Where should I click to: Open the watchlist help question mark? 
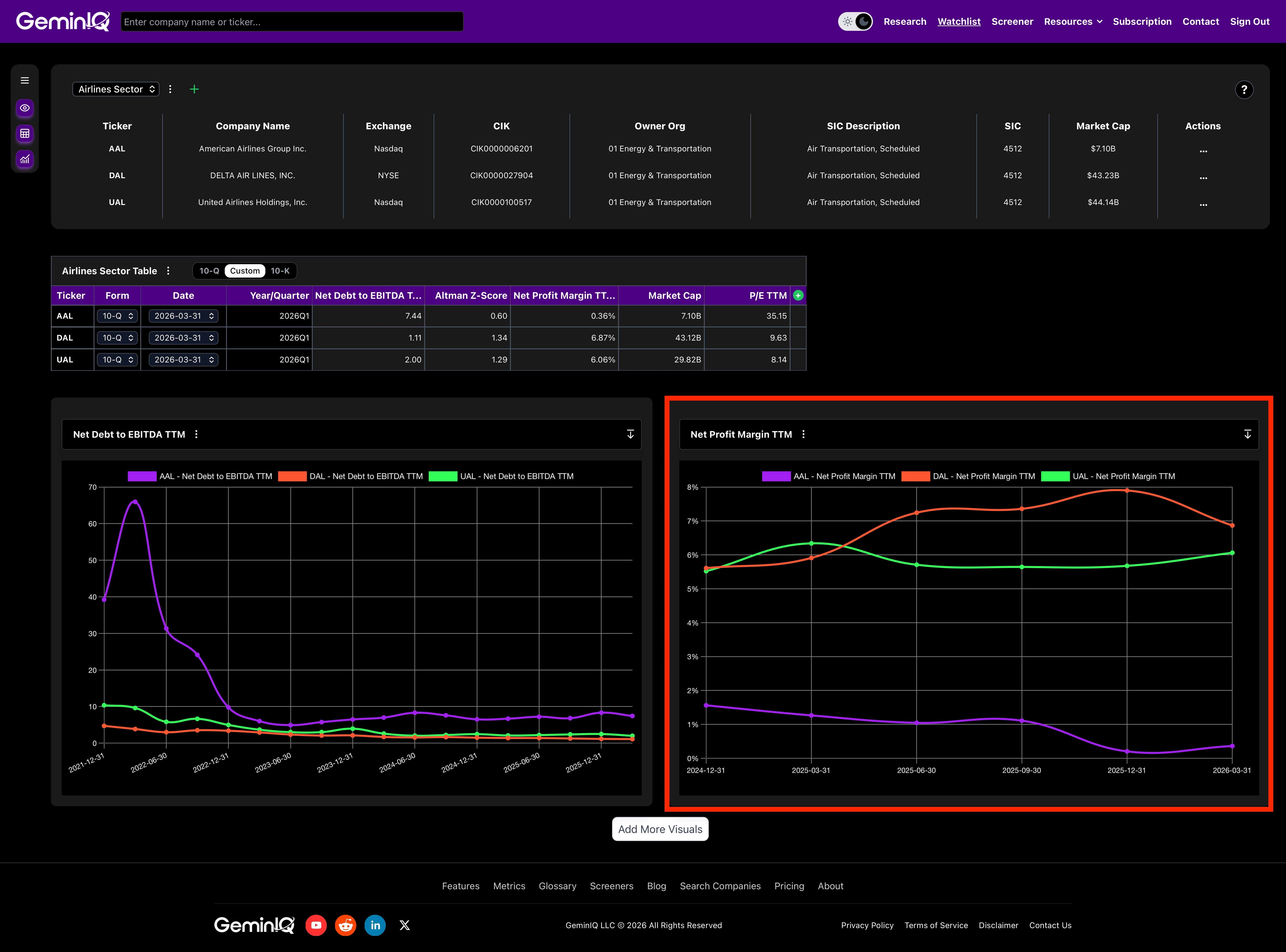coord(1244,90)
